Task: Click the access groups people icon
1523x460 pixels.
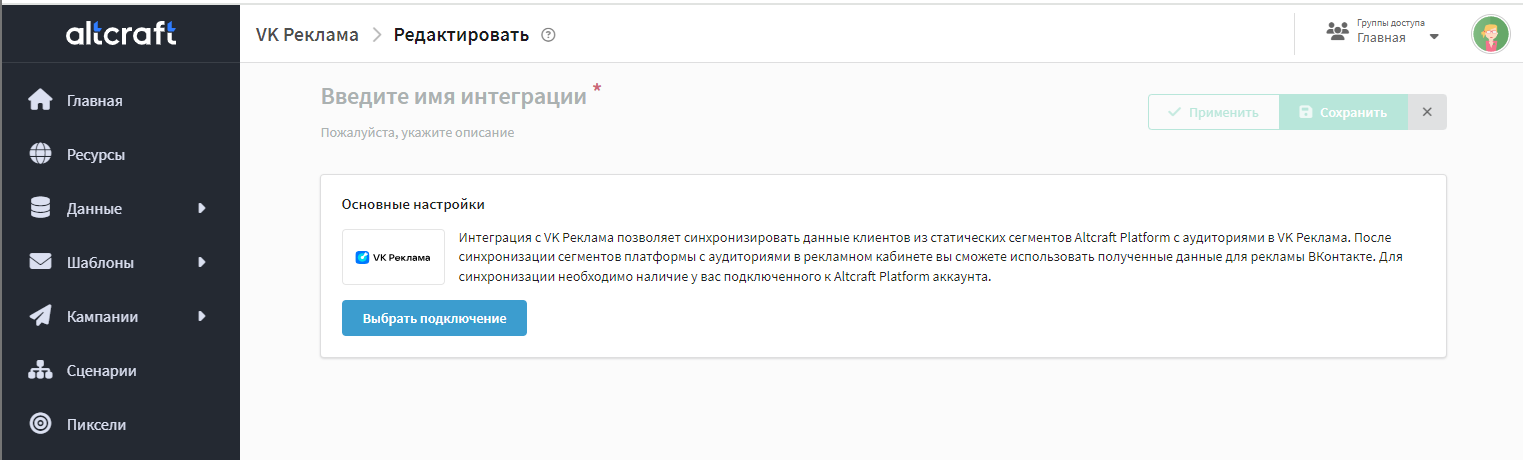Action: coord(1337,31)
